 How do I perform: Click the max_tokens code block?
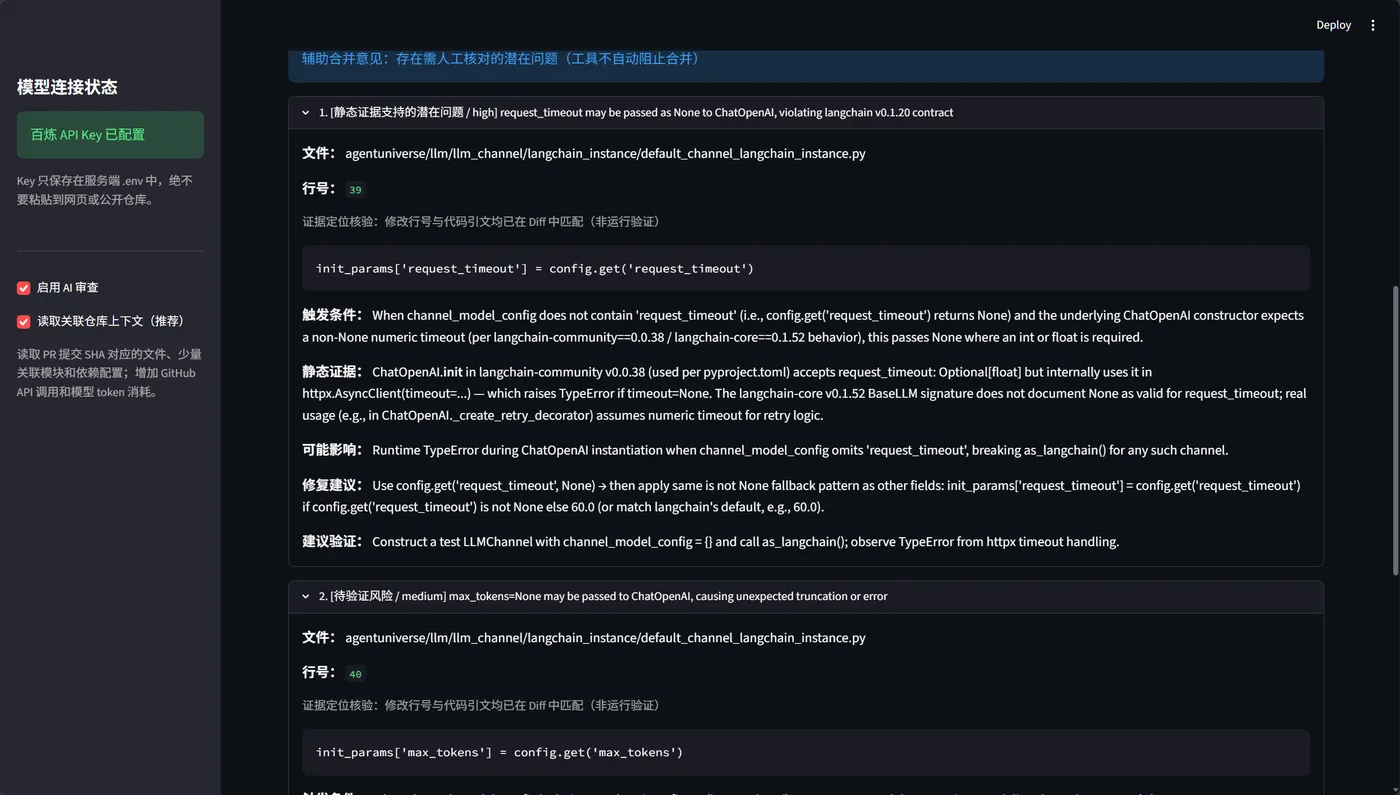[806, 752]
